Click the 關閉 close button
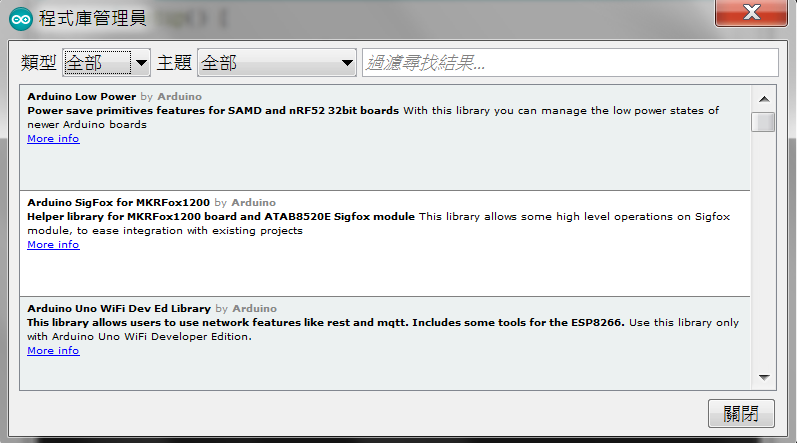The height and width of the screenshot is (443, 797). (741, 414)
